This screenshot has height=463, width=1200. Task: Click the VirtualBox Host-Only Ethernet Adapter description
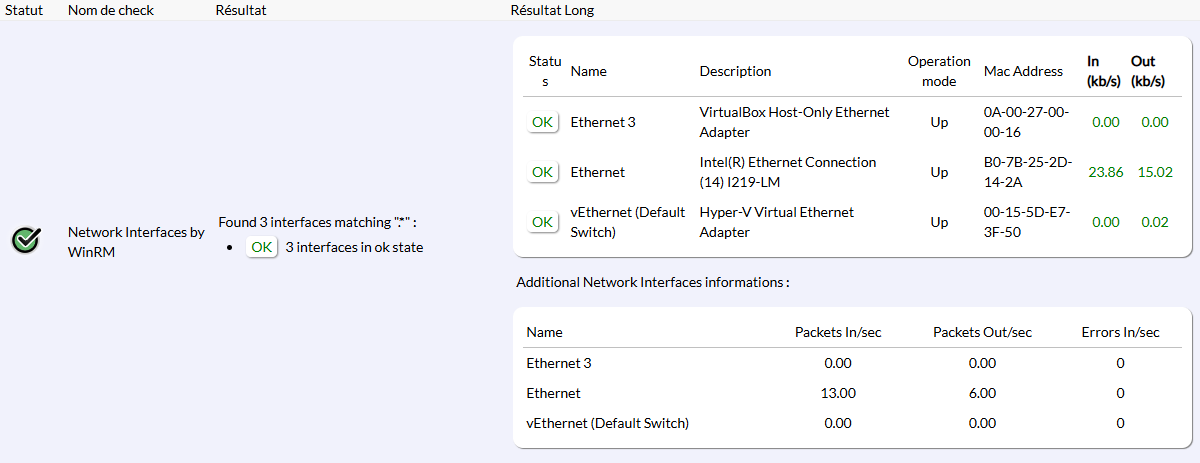tap(794, 122)
